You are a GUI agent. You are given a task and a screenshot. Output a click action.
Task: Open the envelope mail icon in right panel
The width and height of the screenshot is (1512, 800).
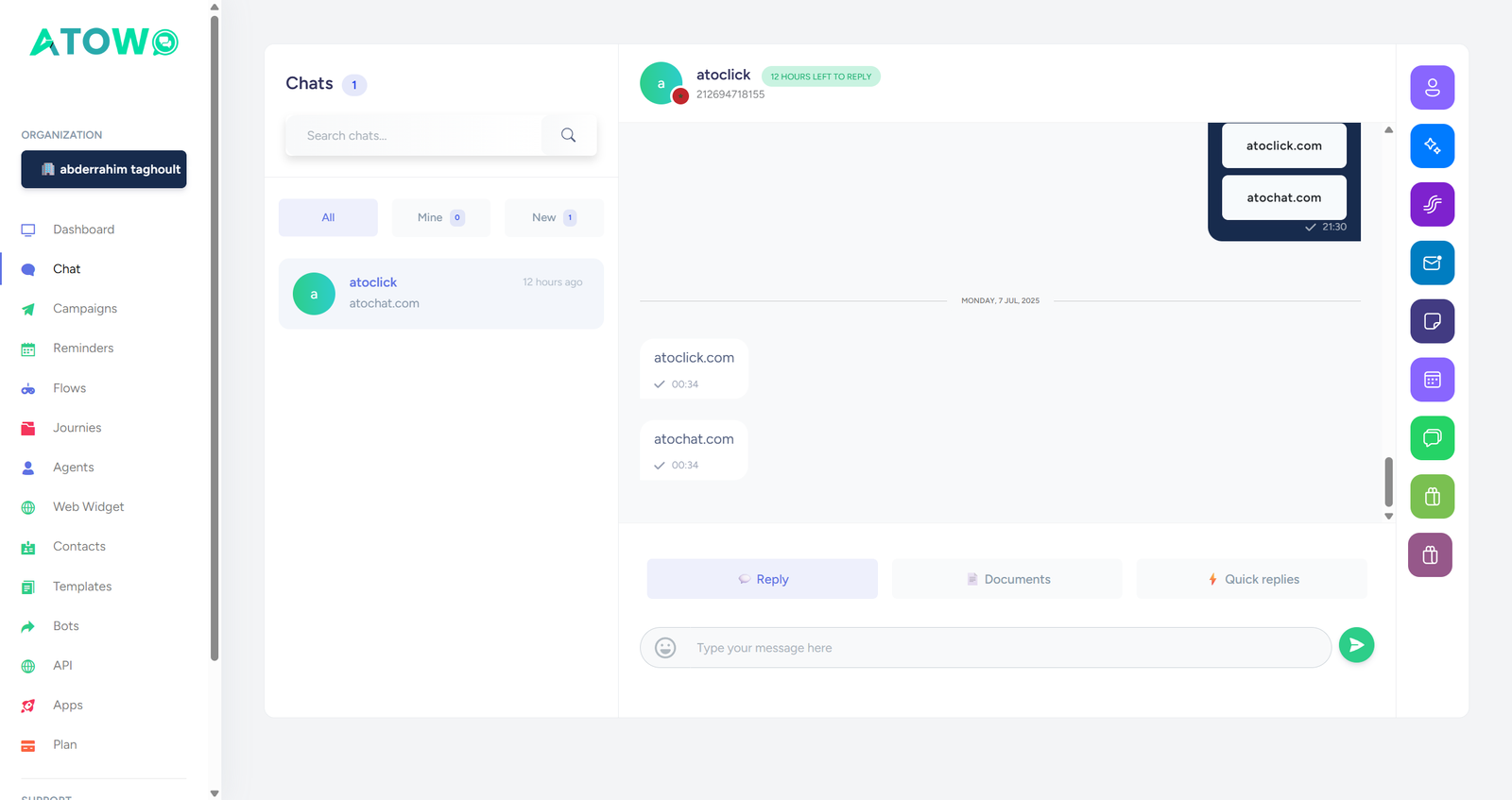click(x=1432, y=264)
